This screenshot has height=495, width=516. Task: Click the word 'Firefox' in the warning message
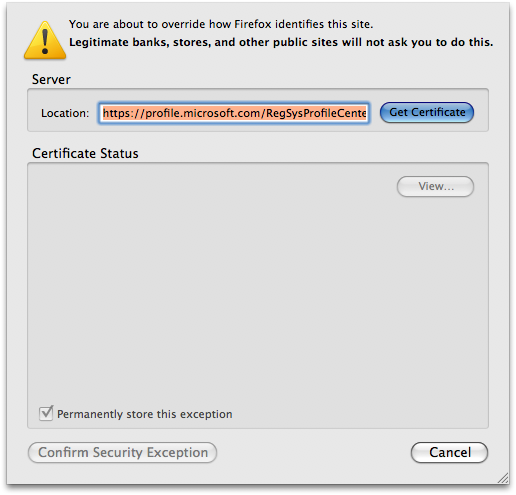253,24
